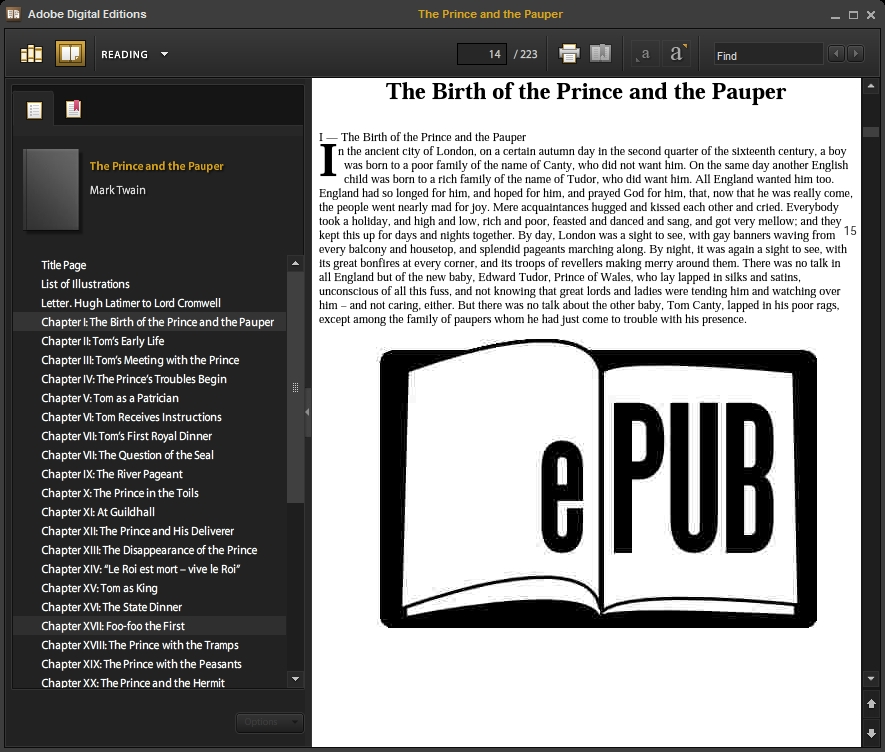The height and width of the screenshot is (752, 885).
Task: Close the Adobe Digital Editions window
Action: pos(871,15)
